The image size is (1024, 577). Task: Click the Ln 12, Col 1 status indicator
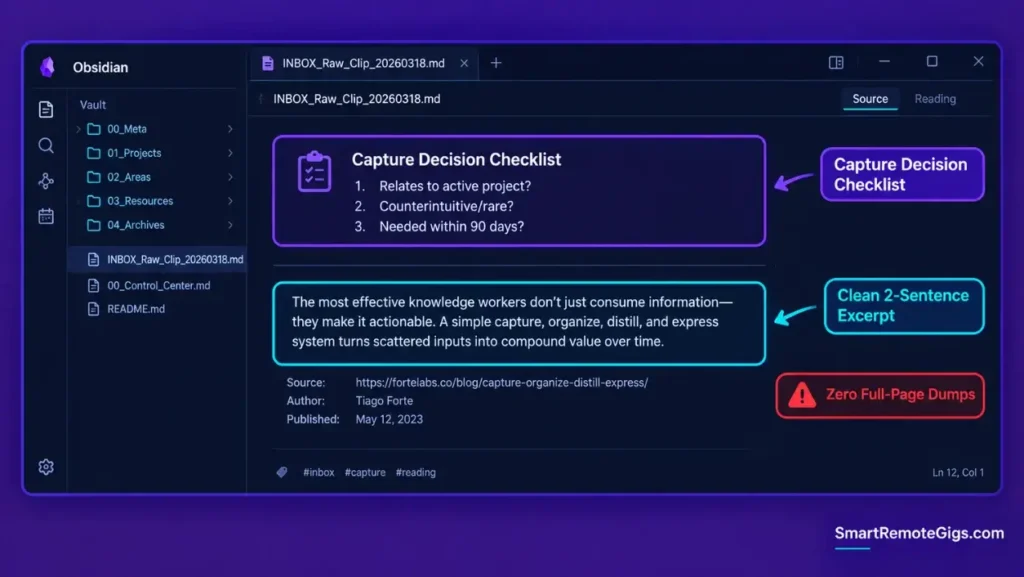tap(957, 472)
